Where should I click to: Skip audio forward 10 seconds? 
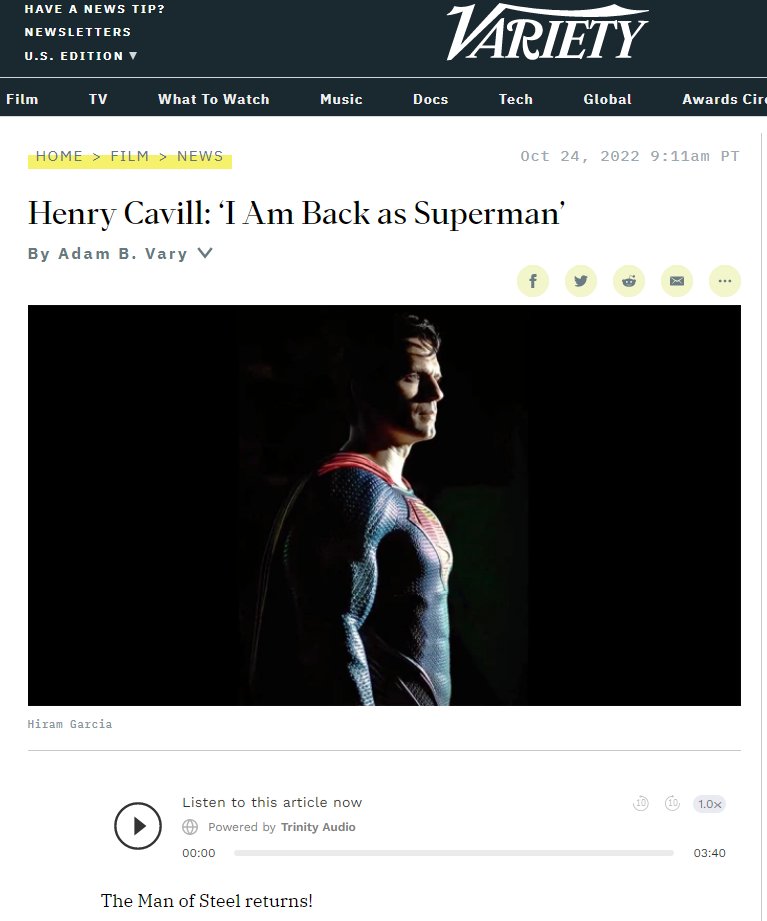672,803
